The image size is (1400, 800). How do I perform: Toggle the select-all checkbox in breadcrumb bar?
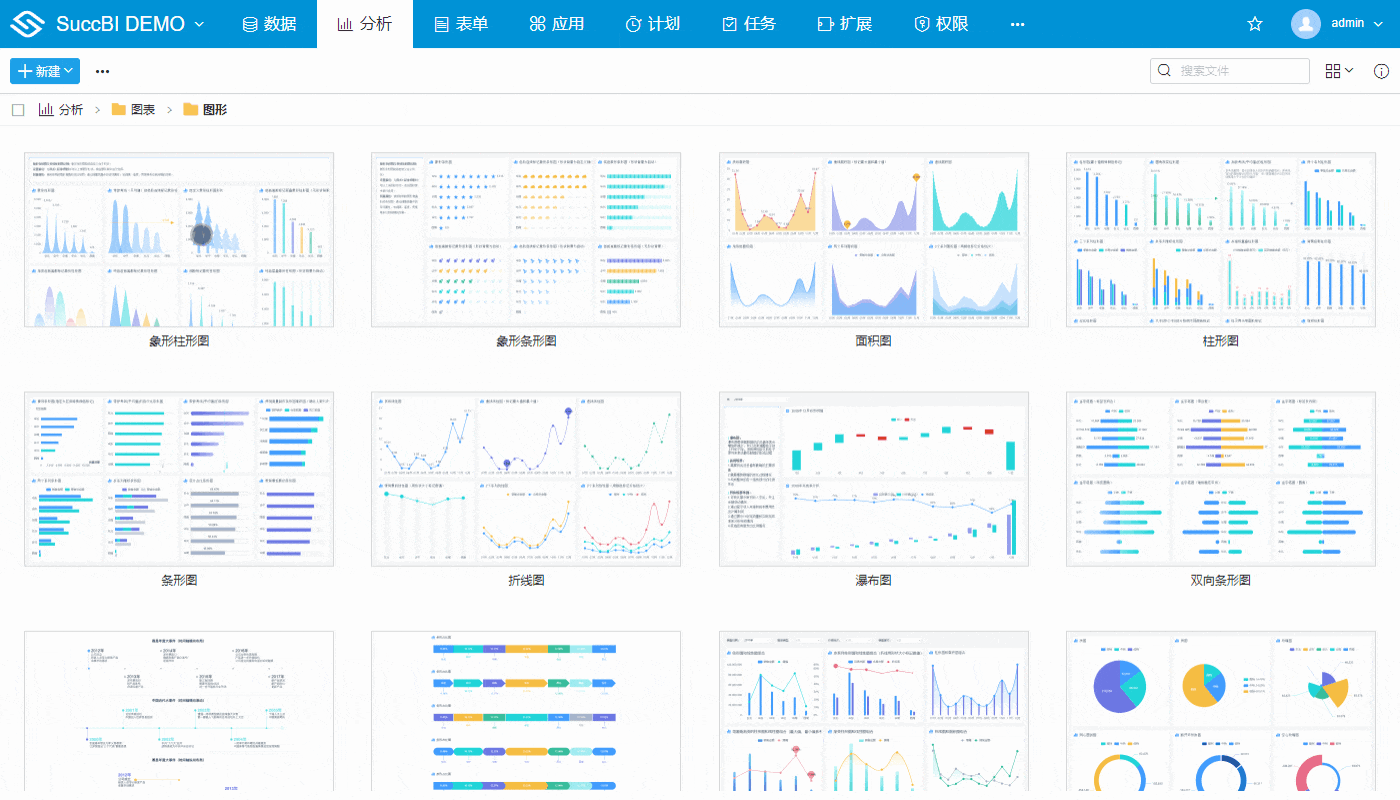[x=18, y=110]
